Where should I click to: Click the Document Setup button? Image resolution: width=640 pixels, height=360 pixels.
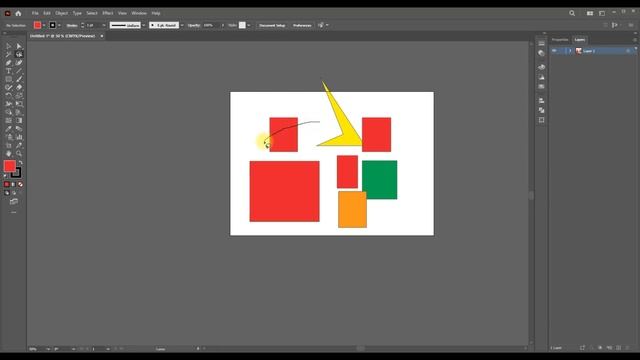pos(272,25)
